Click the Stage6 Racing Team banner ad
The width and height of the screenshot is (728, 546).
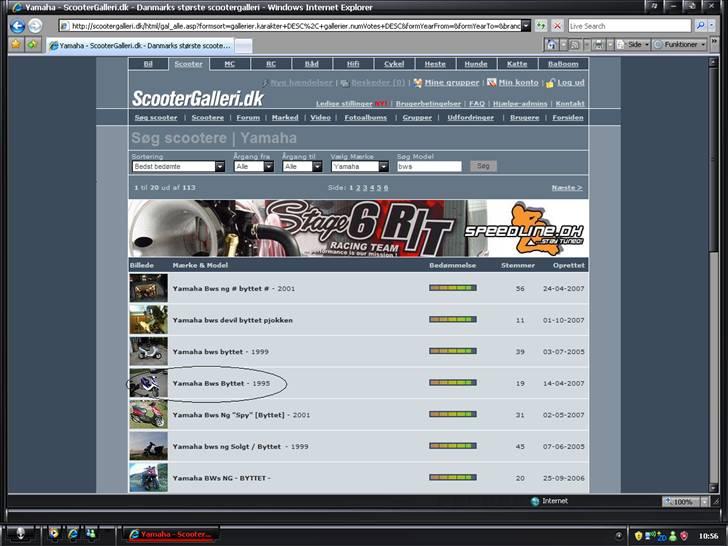point(359,228)
